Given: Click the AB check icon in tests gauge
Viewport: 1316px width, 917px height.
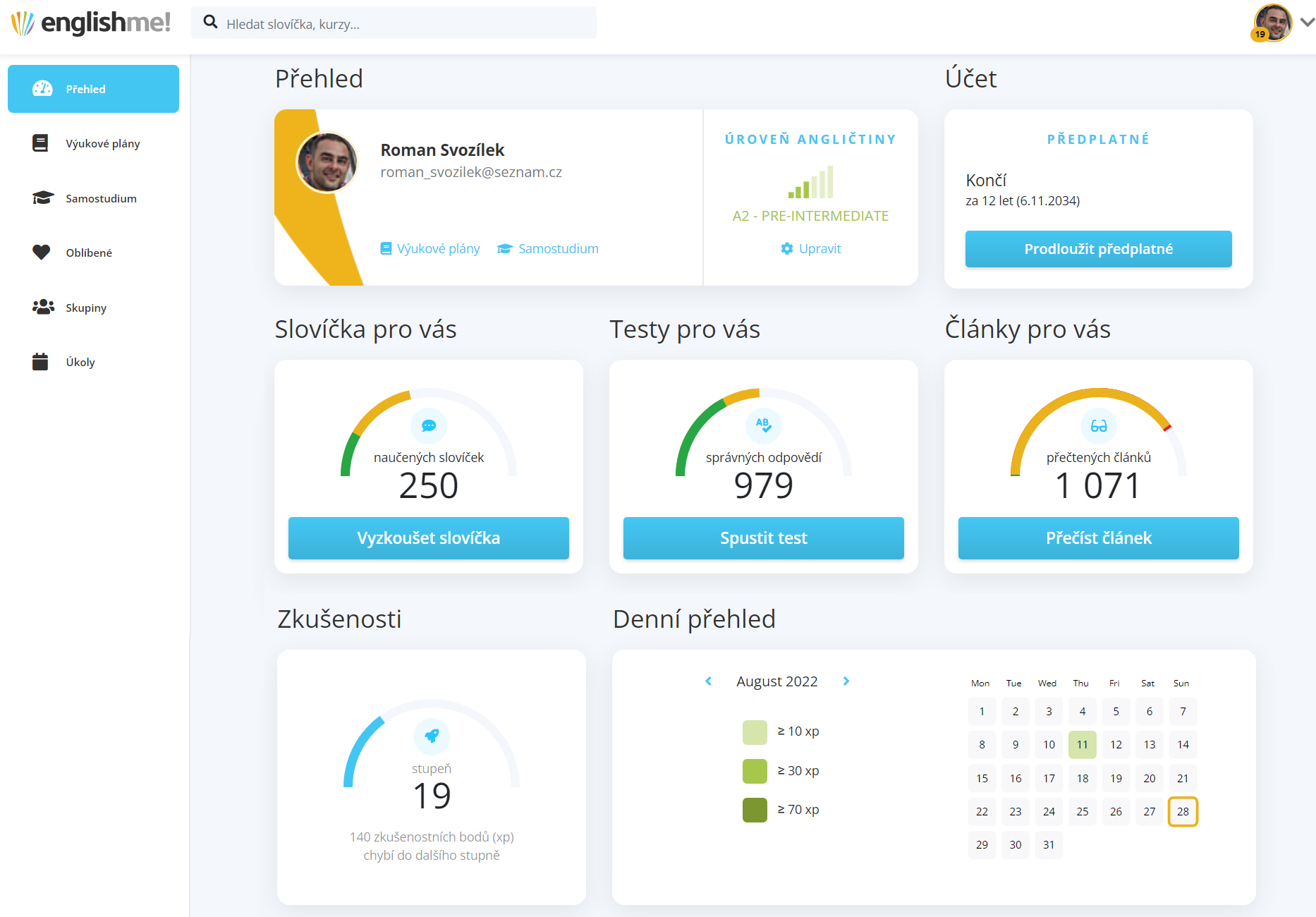Looking at the screenshot, I should click(763, 425).
